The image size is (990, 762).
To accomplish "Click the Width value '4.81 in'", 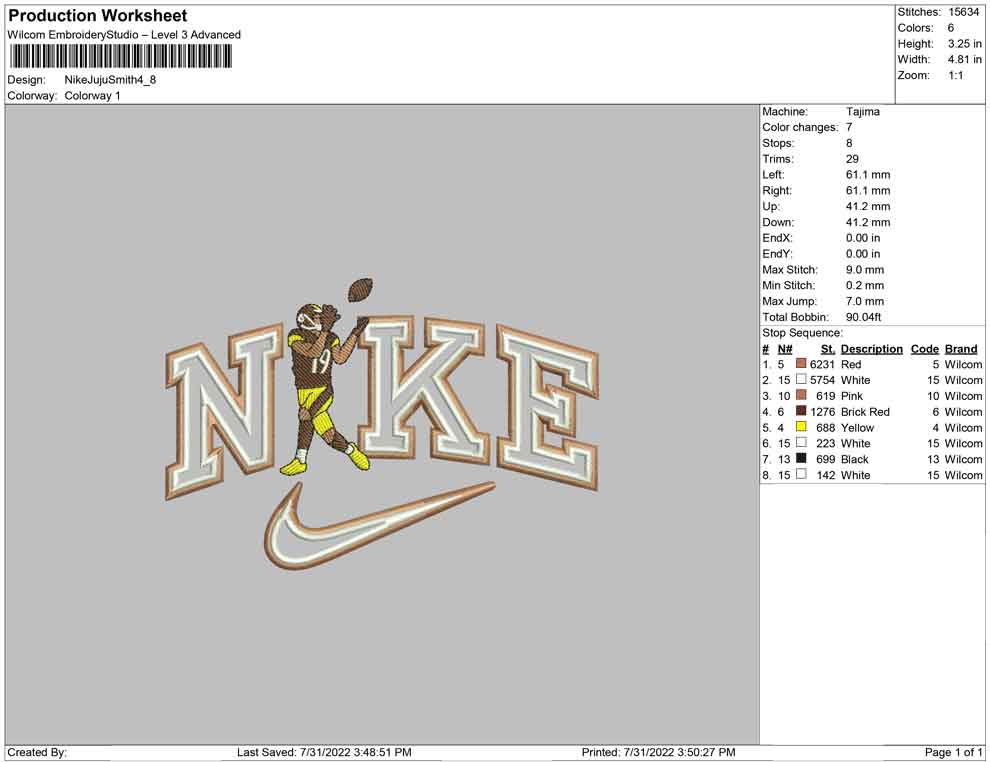I will (x=964, y=59).
